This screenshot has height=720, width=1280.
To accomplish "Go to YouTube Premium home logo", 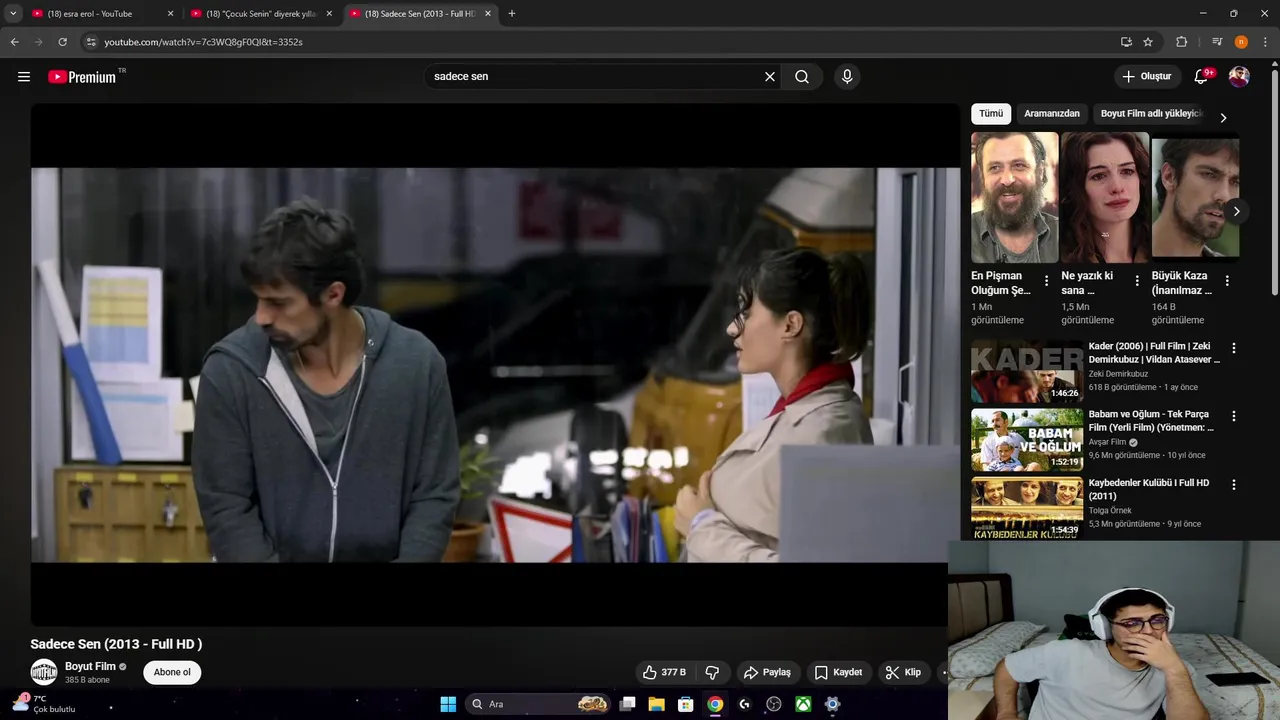I will (82, 77).
